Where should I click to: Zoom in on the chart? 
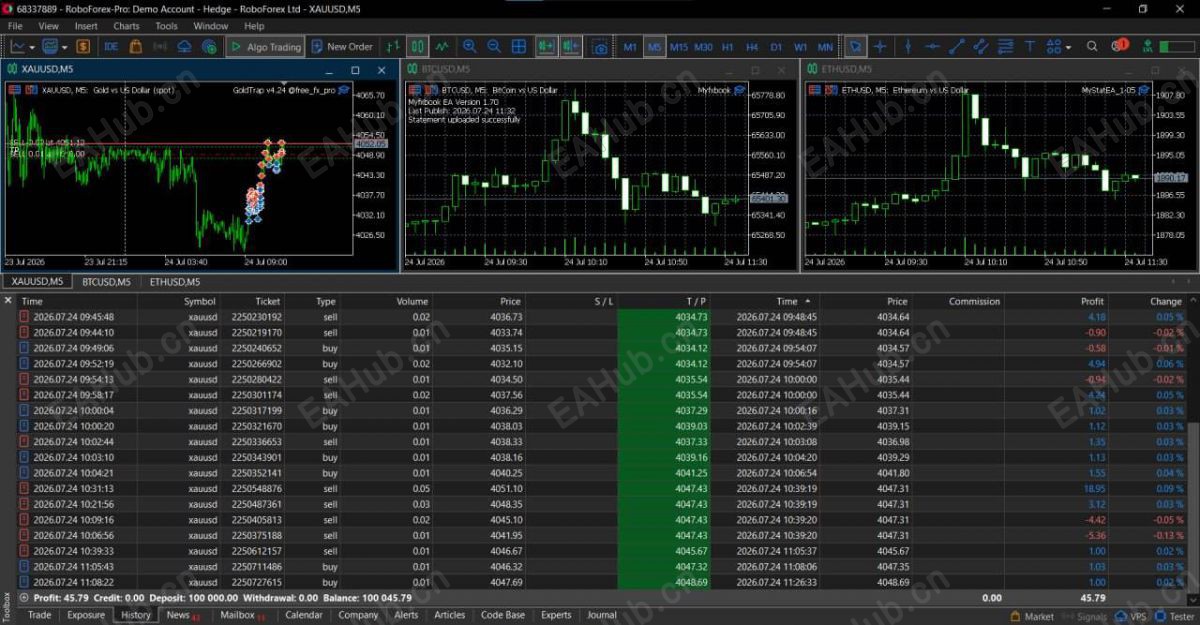[x=469, y=46]
